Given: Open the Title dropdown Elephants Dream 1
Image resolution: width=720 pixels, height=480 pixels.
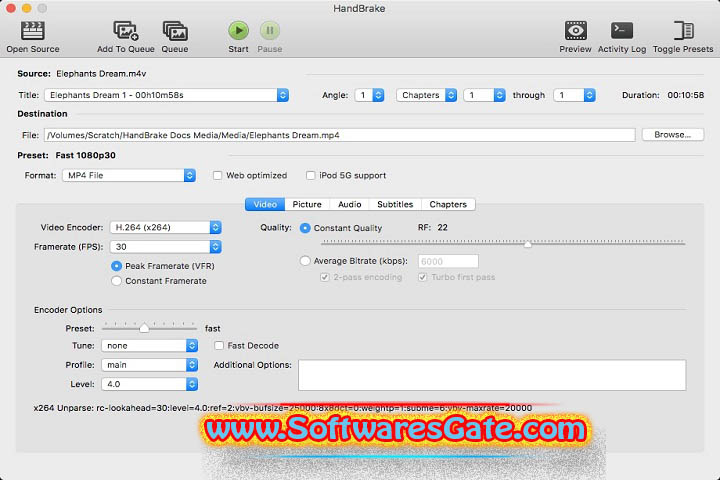Looking at the screenshot, I should [166, 95].
